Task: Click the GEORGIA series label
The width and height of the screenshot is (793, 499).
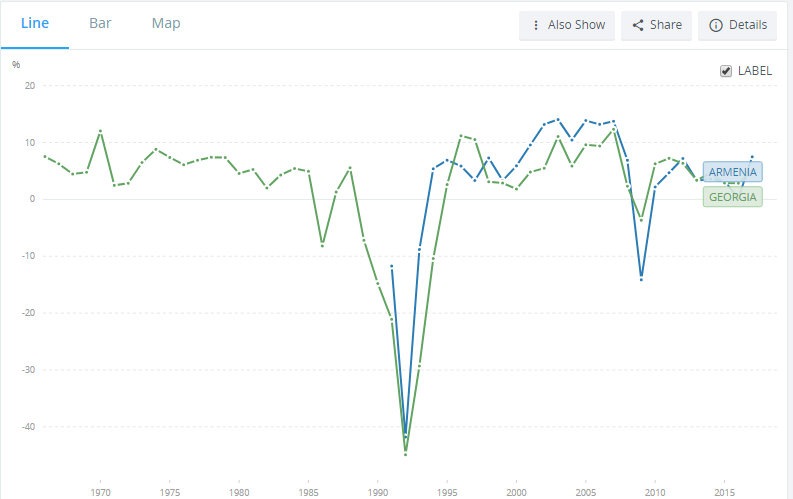Action: tap(733, 197)
